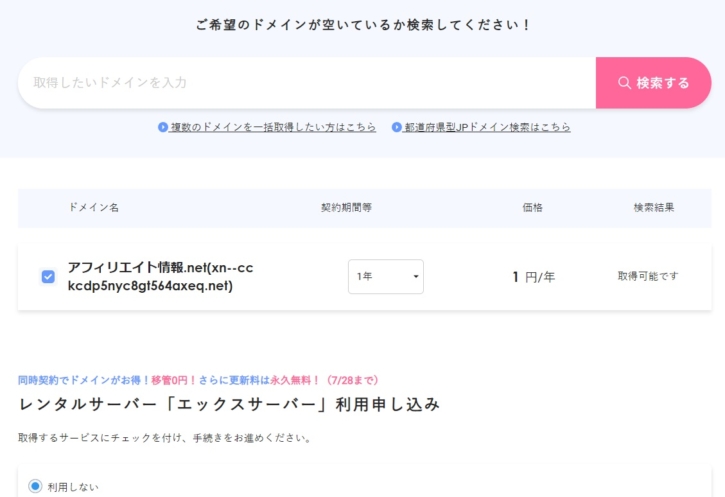Screen dimensions: 725x497
Task: Click the 同時契約でドメインがお得 promotion text
Action: pyautogui.click(x=198, y=380)
